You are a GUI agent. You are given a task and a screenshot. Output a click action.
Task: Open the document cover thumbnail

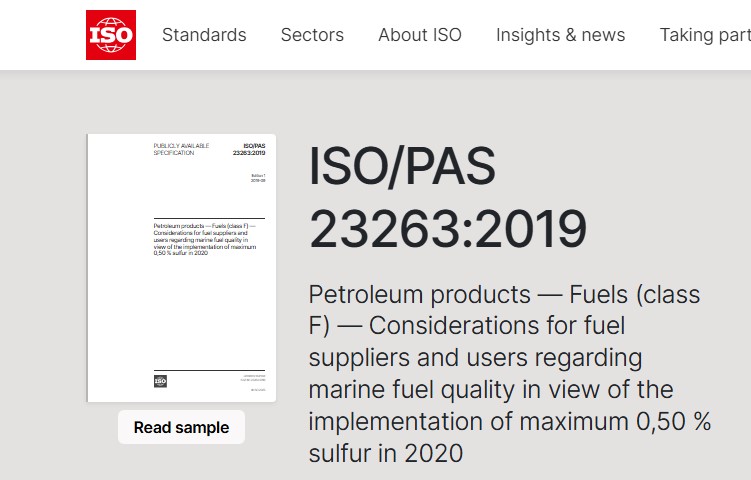[182, 268]
